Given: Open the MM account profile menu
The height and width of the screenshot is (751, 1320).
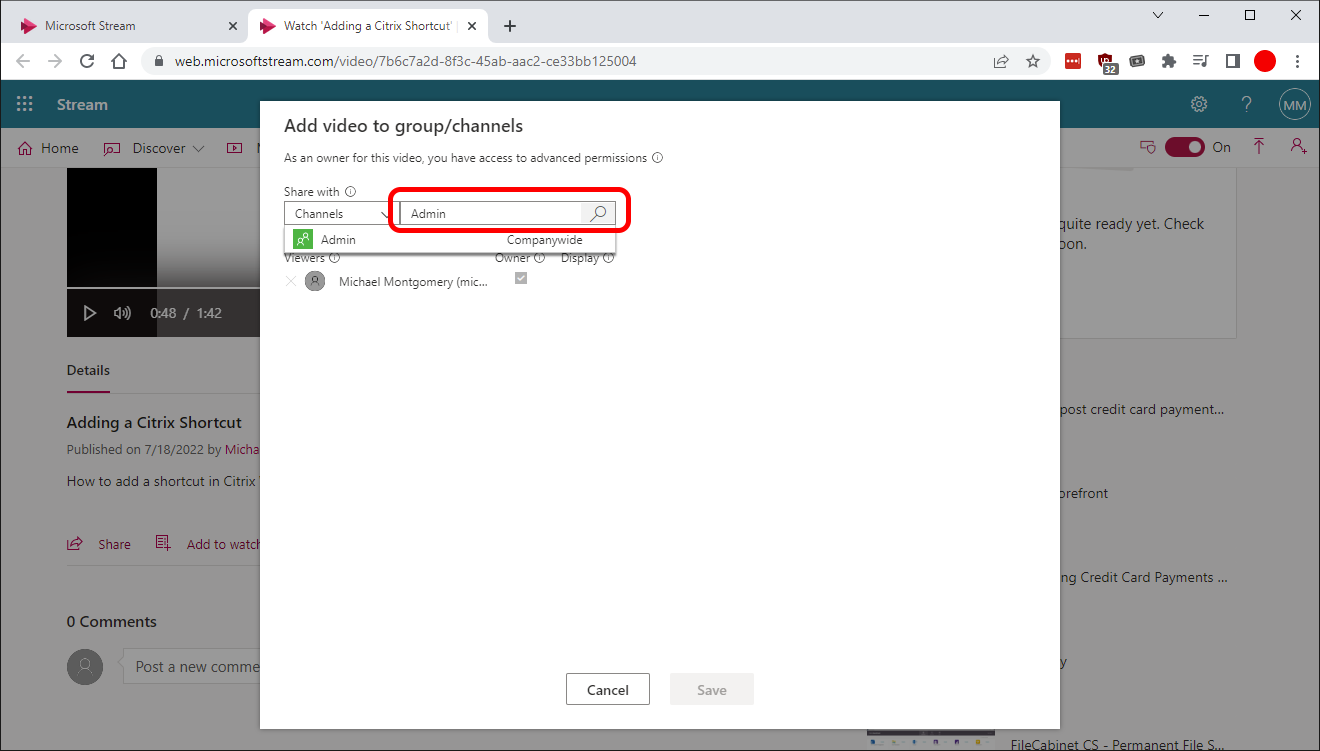Looking at the screenshot, I should point(1295,105).
